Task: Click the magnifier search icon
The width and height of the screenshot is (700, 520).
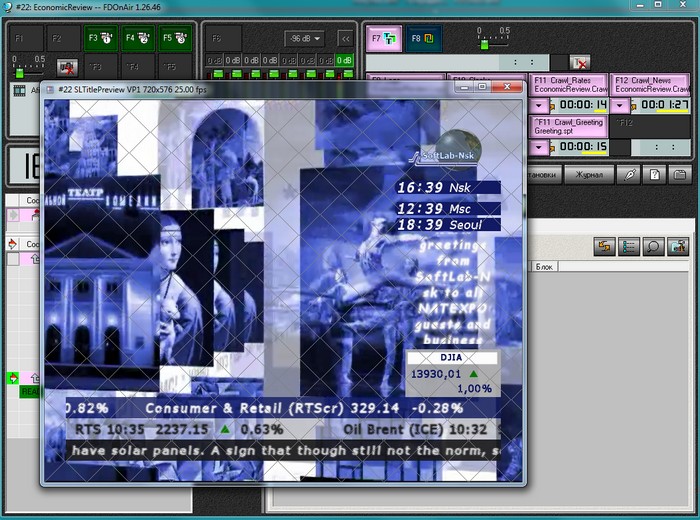Action: [654, 246]
